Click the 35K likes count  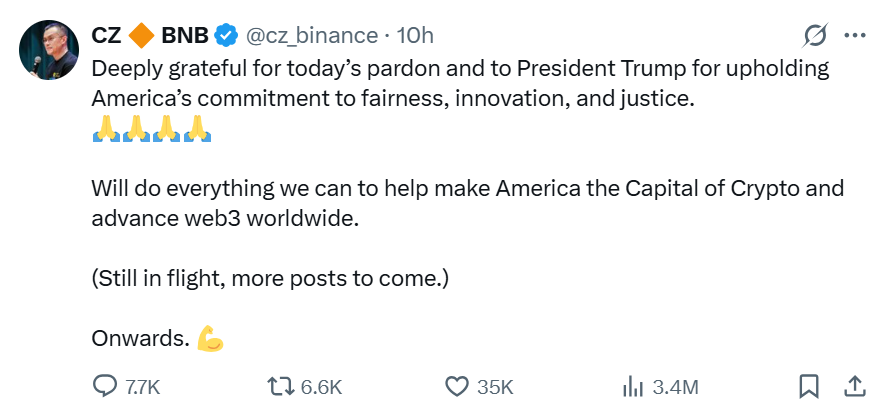point(495,387)
